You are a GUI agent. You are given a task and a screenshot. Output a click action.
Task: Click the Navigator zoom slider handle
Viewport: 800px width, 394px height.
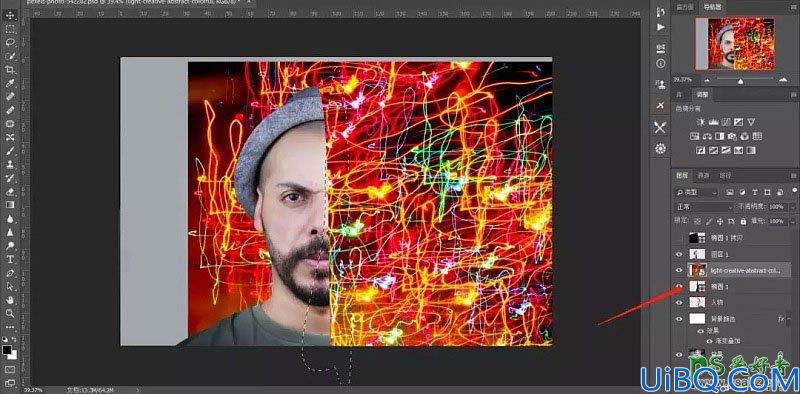click(740, 81)
